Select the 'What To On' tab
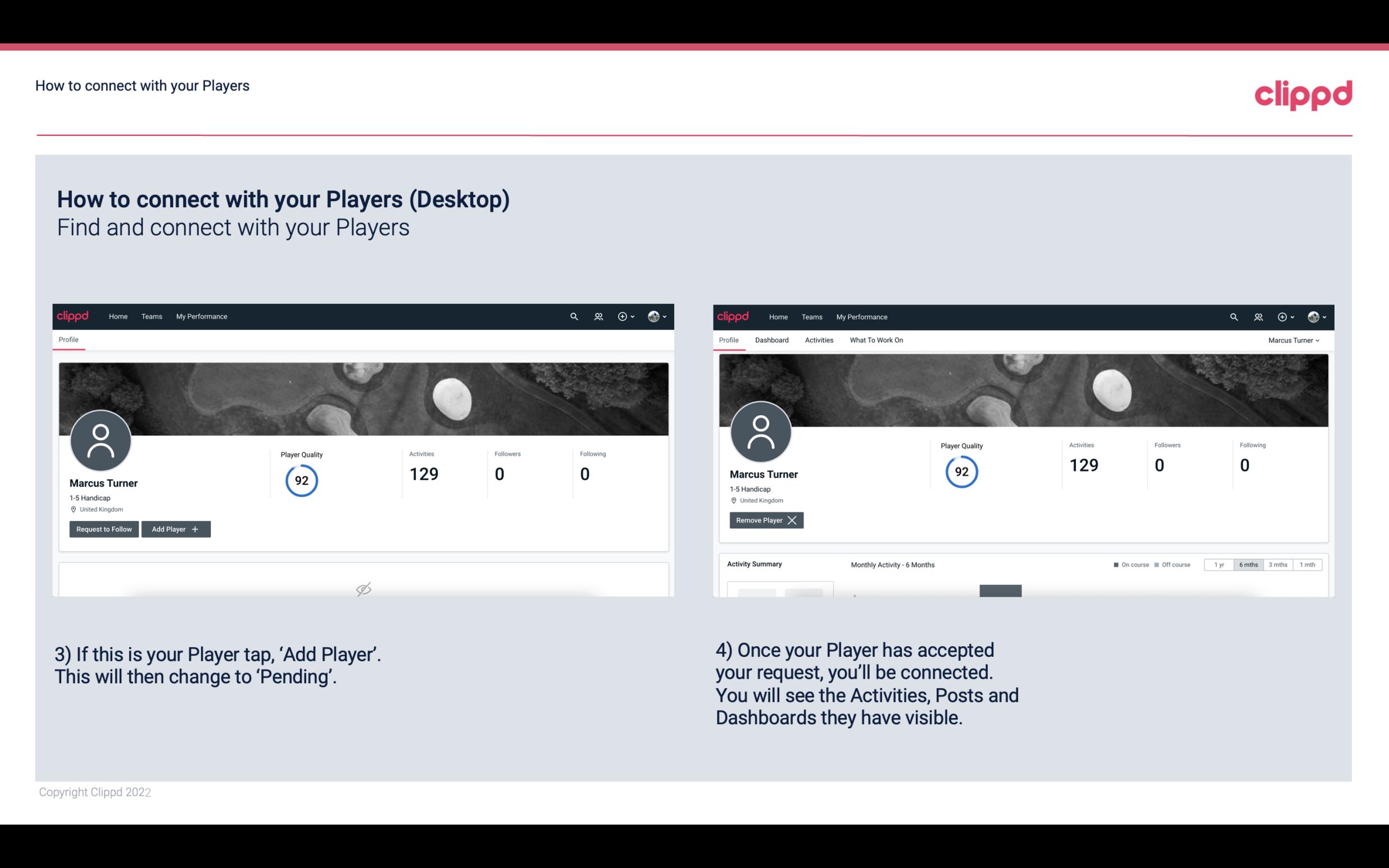The height and width of the screenshot is (868, 1389). [876, 340]
